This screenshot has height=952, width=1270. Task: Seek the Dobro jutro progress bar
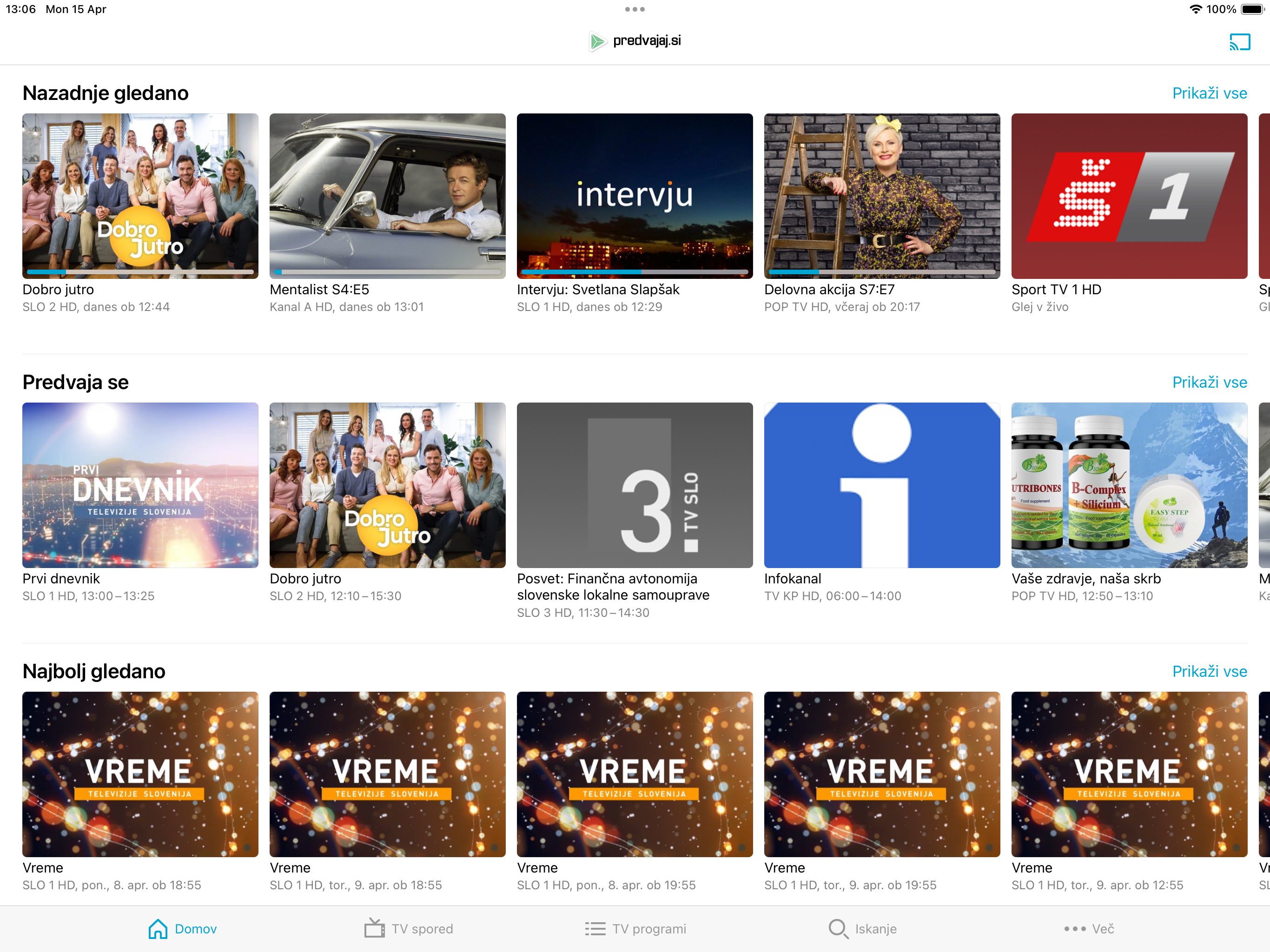click(x=140, y=271)
